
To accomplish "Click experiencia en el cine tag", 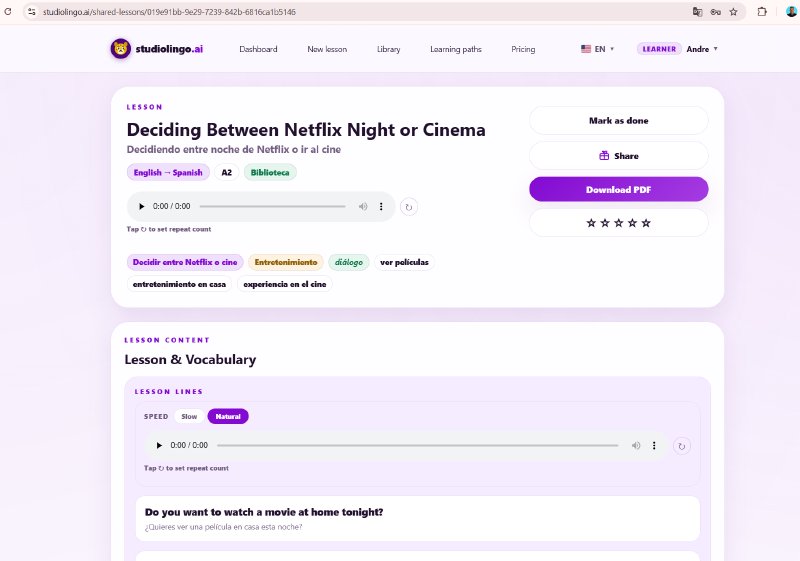I will click(285, 284).
